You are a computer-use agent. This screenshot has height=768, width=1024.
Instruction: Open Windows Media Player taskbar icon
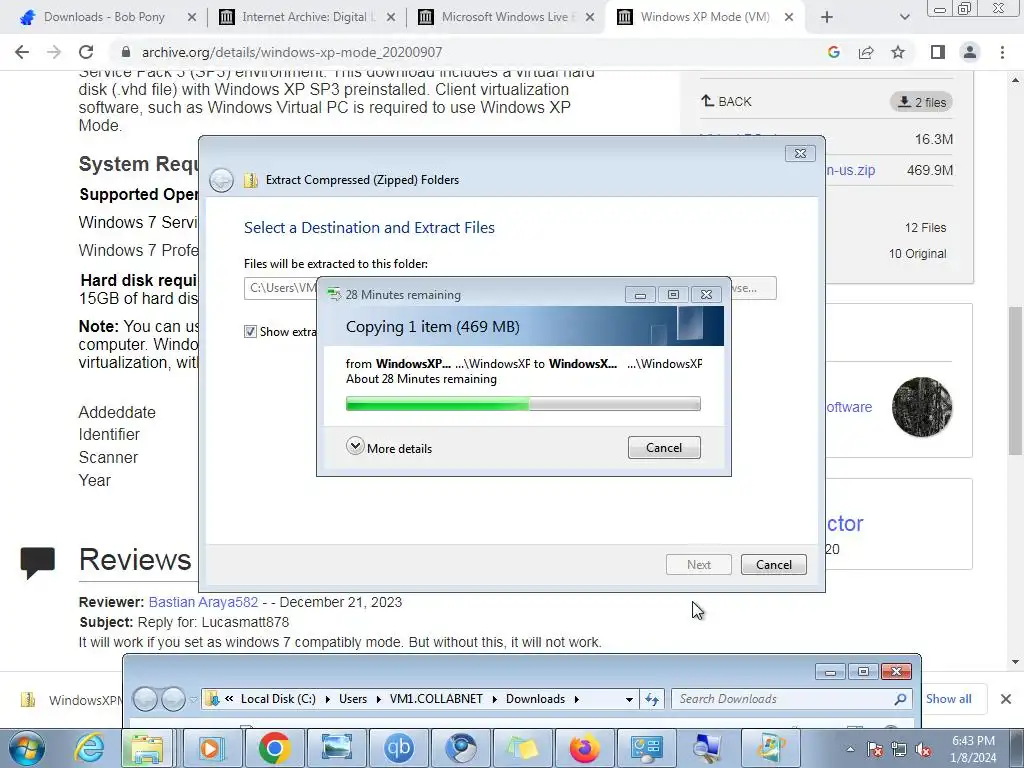point(211,748)
